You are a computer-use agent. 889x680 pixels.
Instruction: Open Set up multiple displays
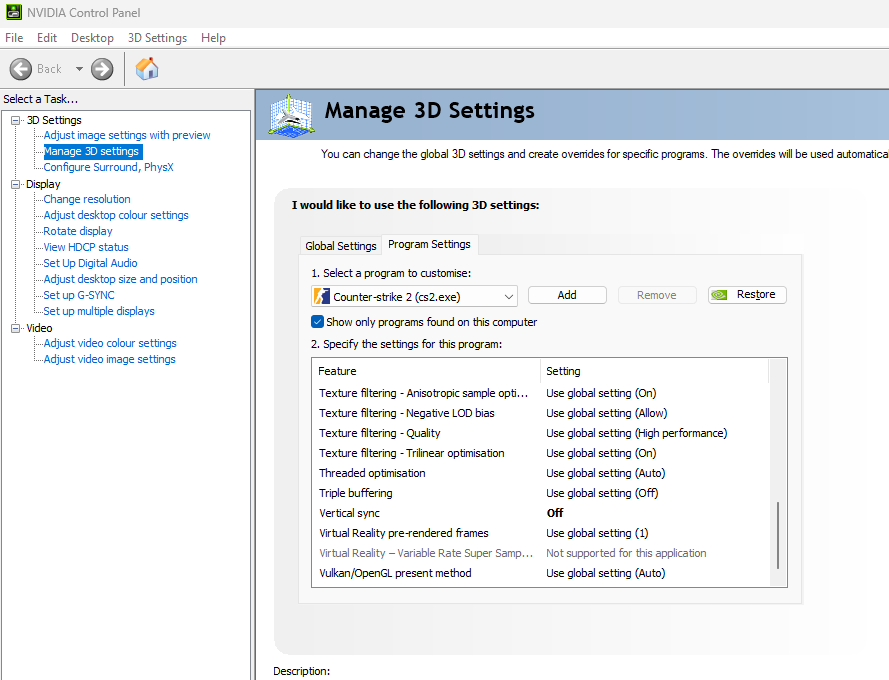click(x=99, y=311)
